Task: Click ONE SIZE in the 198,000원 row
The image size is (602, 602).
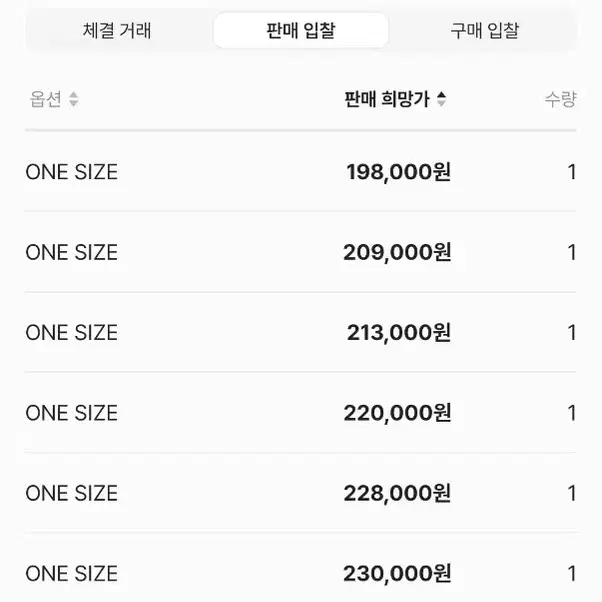Action: 72,172
